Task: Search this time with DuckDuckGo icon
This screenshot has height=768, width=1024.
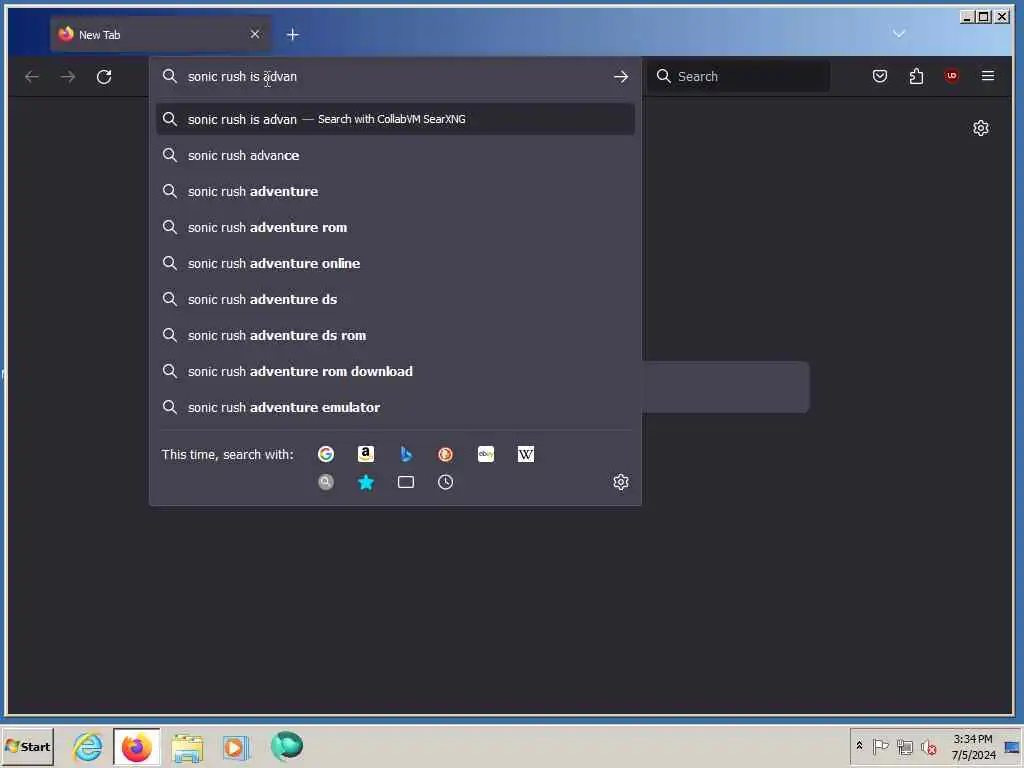Action: click(x=445, y=454)
